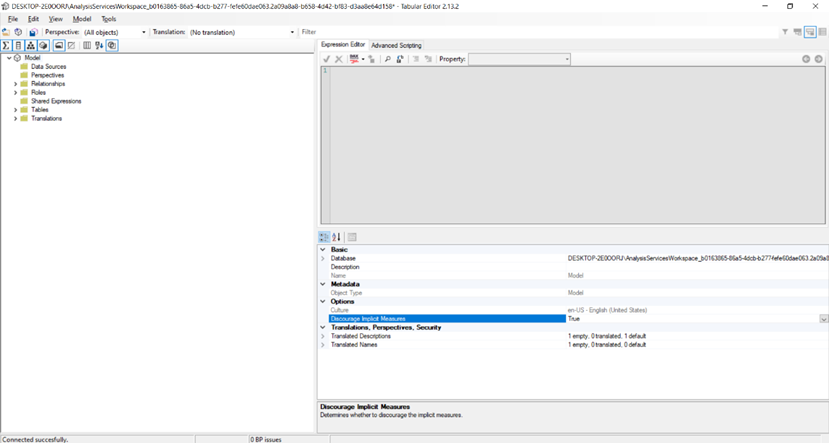Click the Filter input field
829x443 pixels.
click(539, 32)
